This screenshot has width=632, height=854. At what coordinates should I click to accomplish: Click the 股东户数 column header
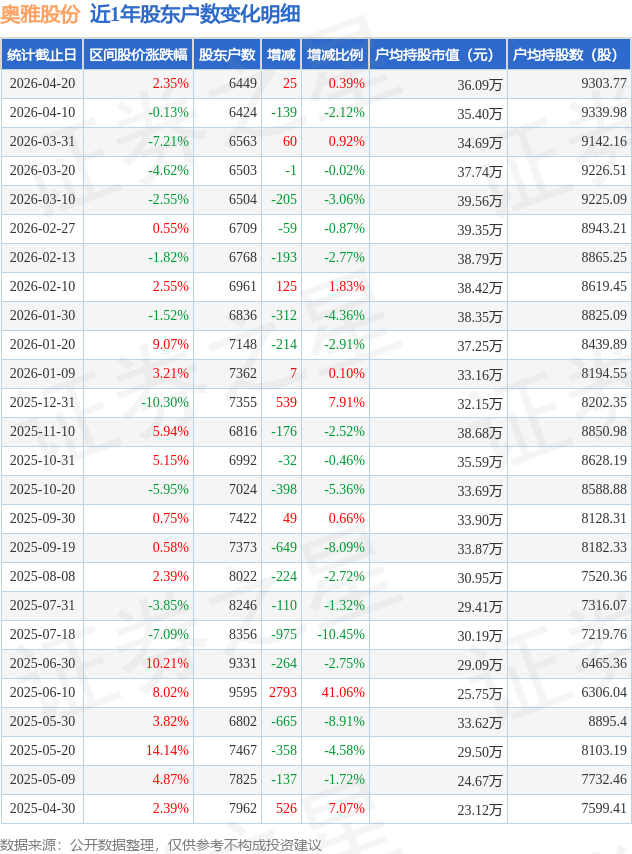(x=227, y=55)
